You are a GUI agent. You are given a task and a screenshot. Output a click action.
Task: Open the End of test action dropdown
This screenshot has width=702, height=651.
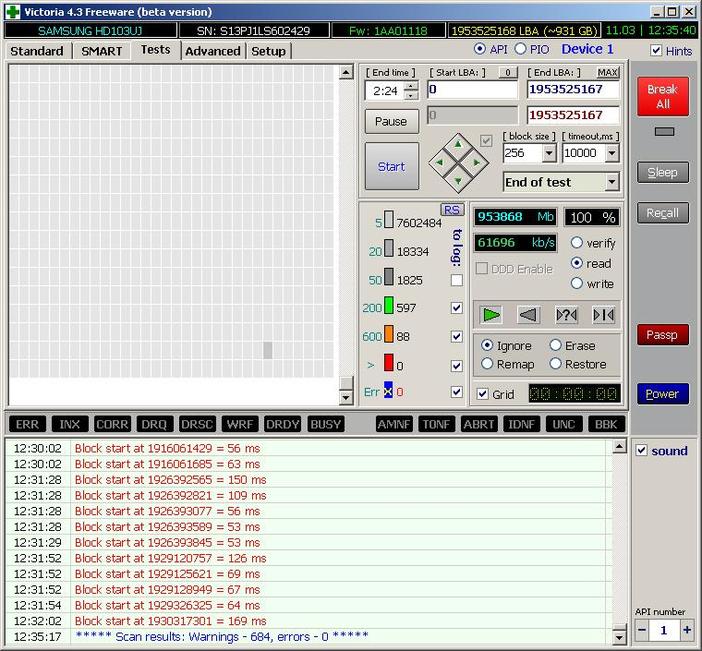click(x=612, y=182)
